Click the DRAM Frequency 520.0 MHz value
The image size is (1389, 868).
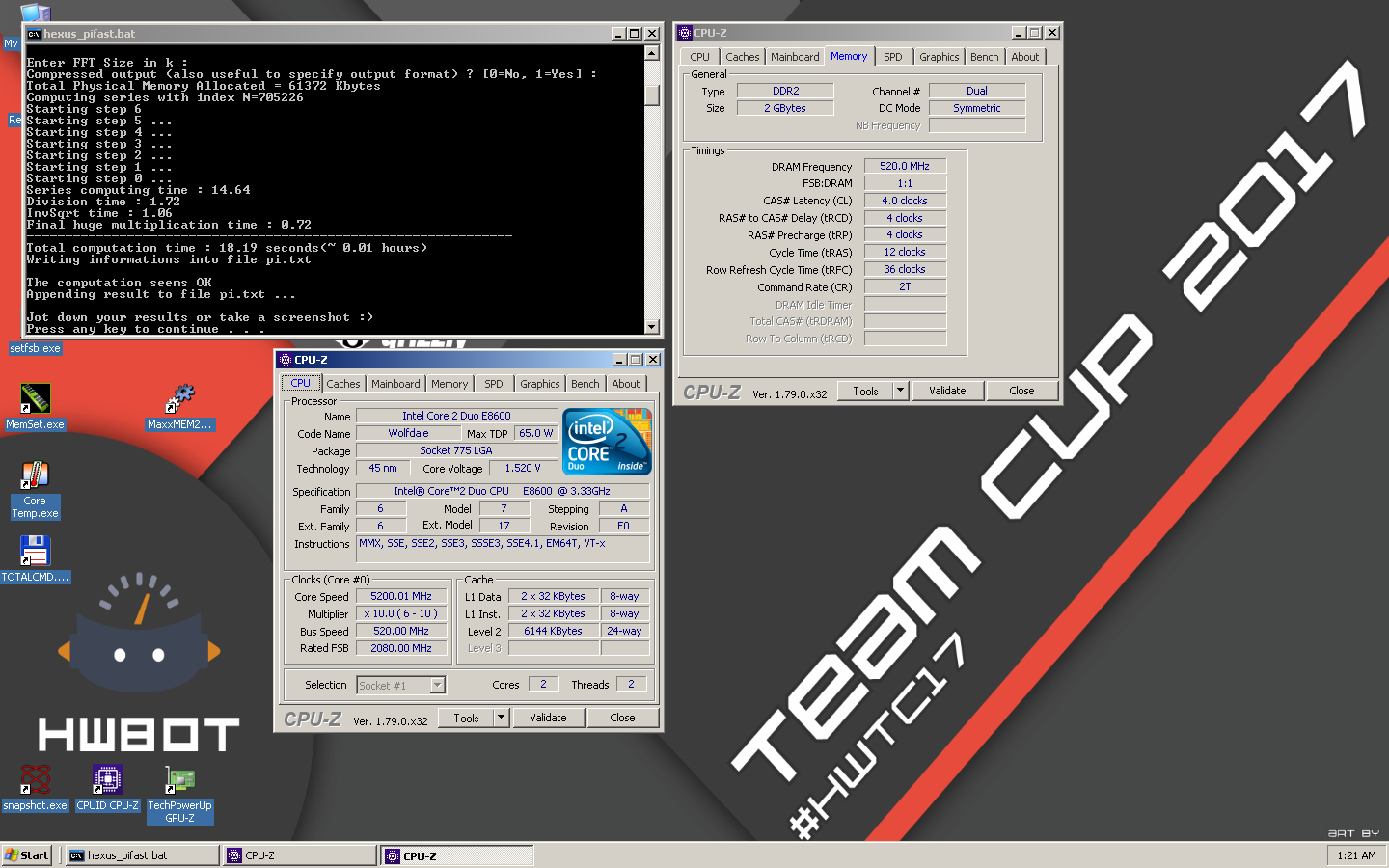click(x=905, y=166)
